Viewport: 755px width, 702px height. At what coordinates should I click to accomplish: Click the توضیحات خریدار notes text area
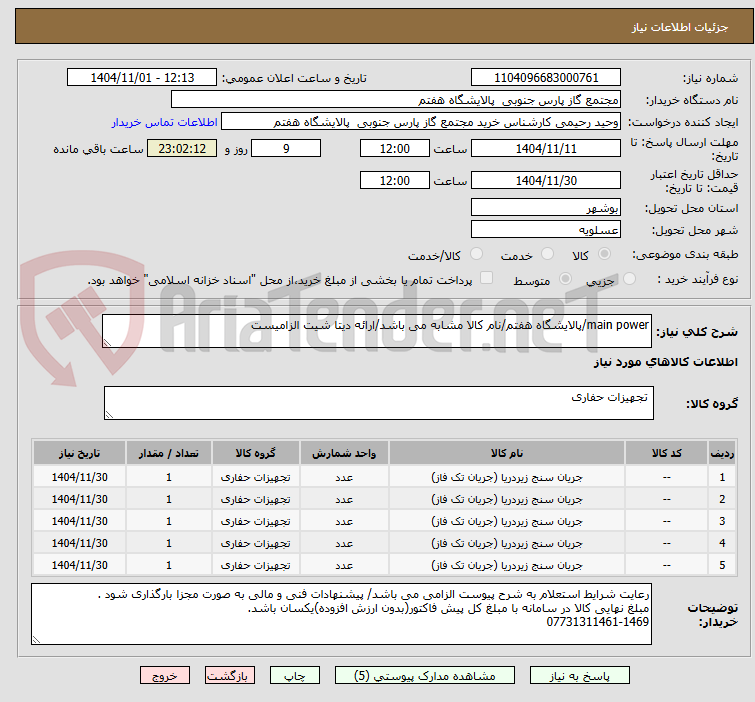pos(341,614)
